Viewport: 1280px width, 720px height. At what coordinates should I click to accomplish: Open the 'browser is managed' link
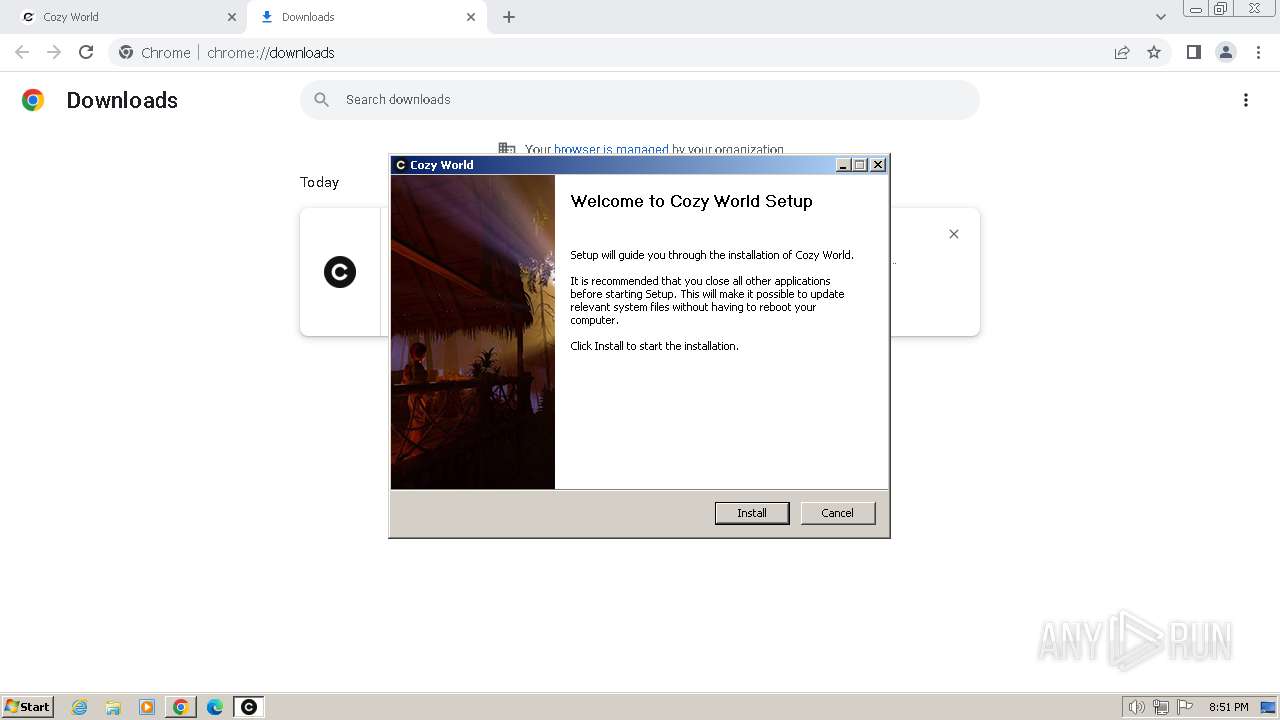[611, 150]
